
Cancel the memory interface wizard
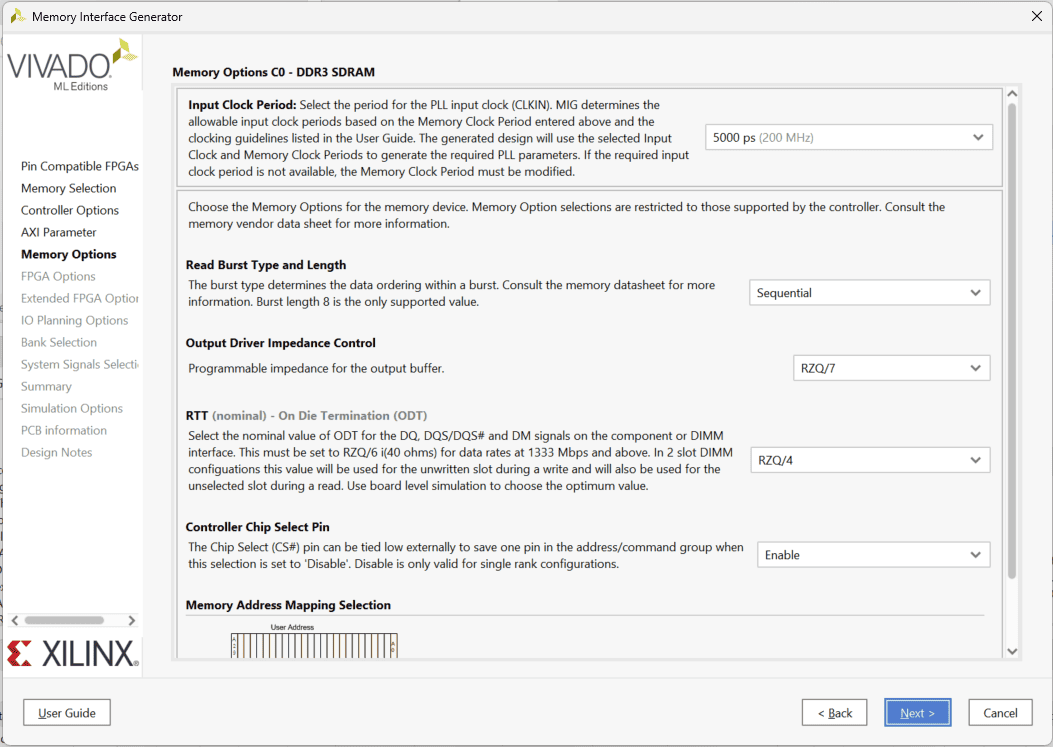pos(1000,713)
